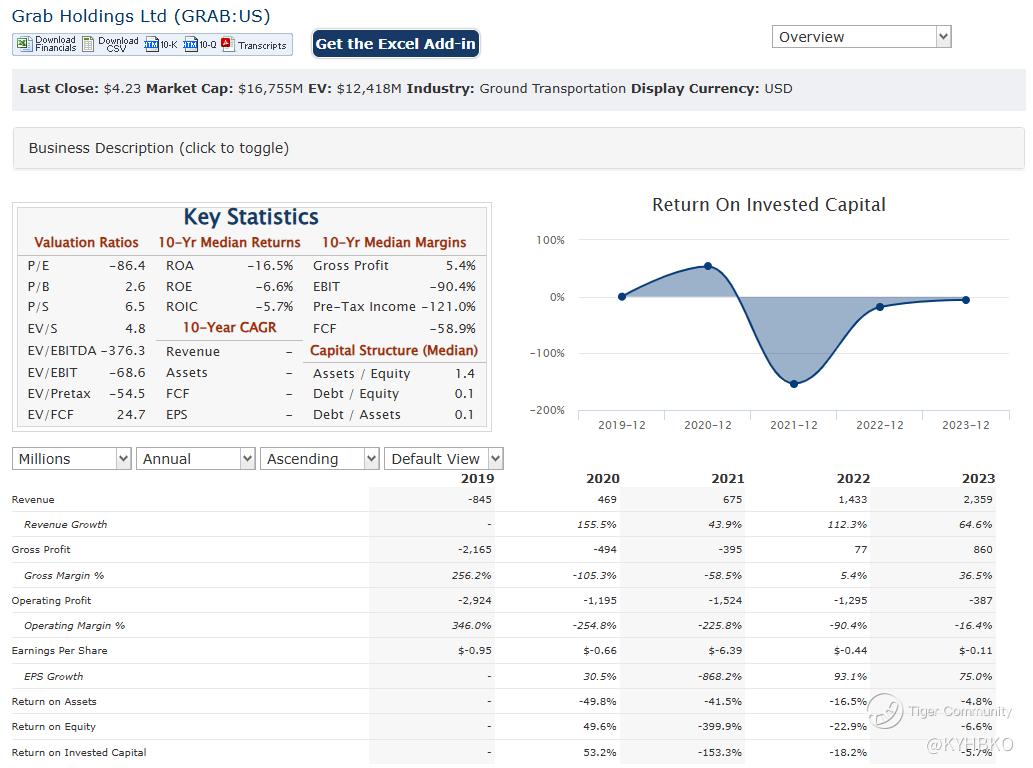The width and height of the screenshot is (1033, 768).
Task: Click the Operating Profit row label
Action: [x=51, y=600]
